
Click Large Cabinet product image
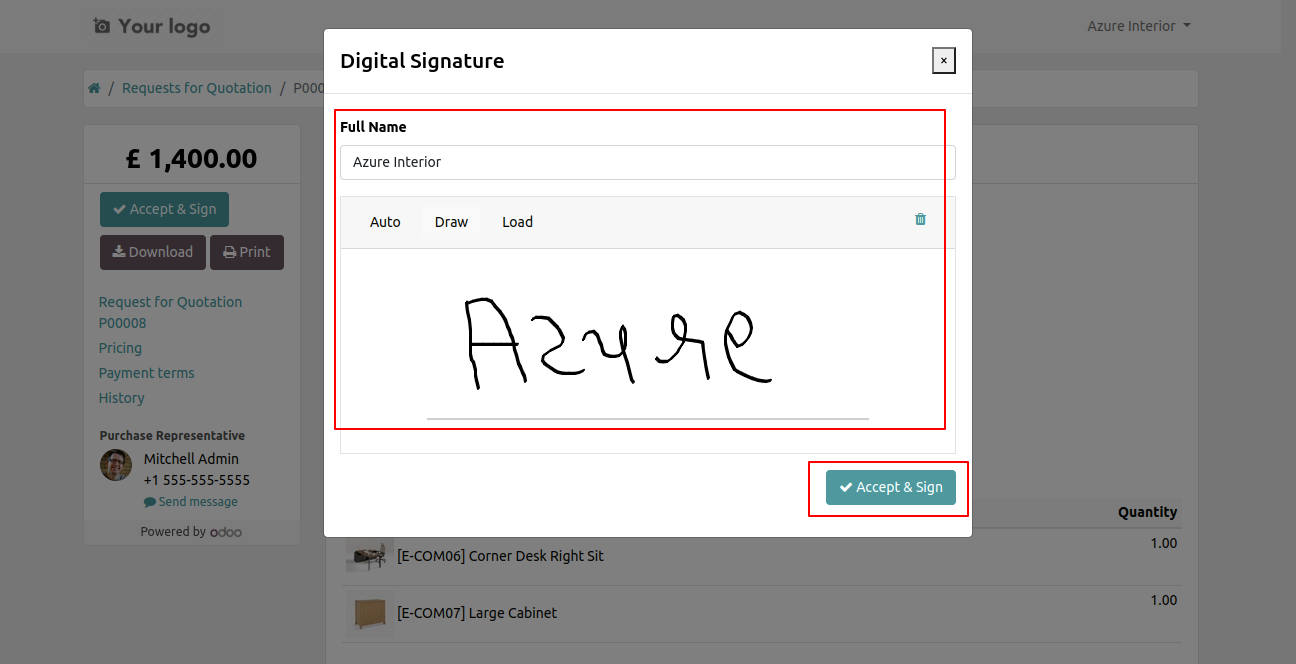coord(369,613)
